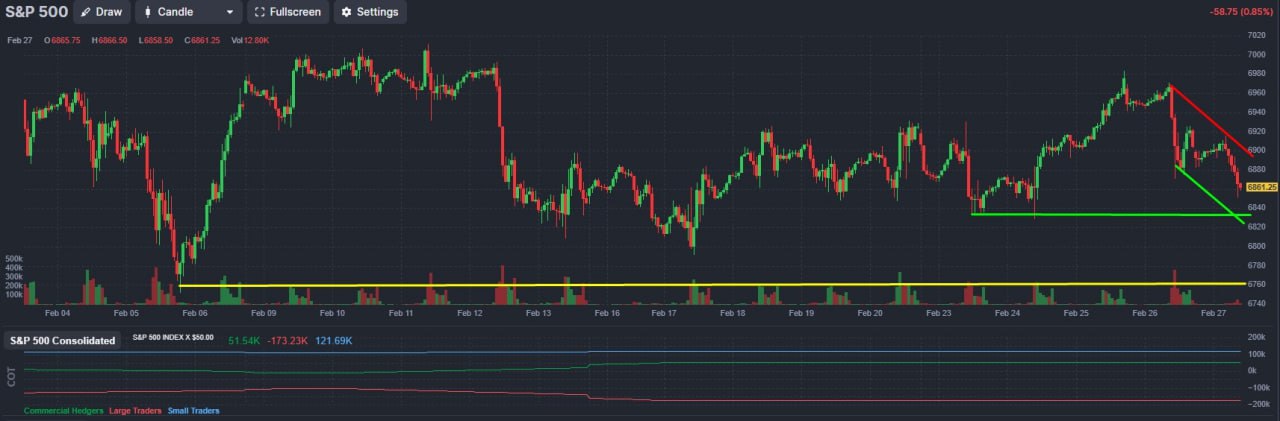Viewport: 1280px width, 421px height.
Task: Click the Feb 23 date label
Action: 939,313
